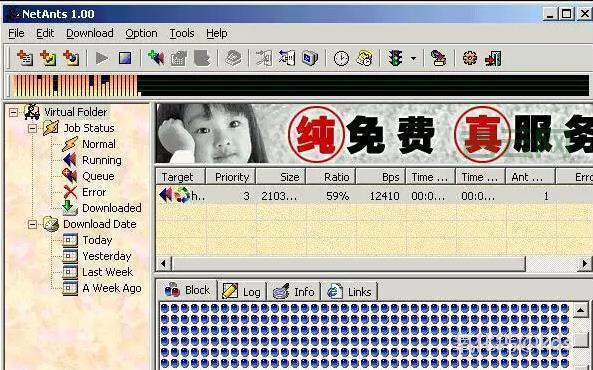Viewport: 593px width, 370px height.
Task: Select the Last Week date filter
Action: coord(107,272)
